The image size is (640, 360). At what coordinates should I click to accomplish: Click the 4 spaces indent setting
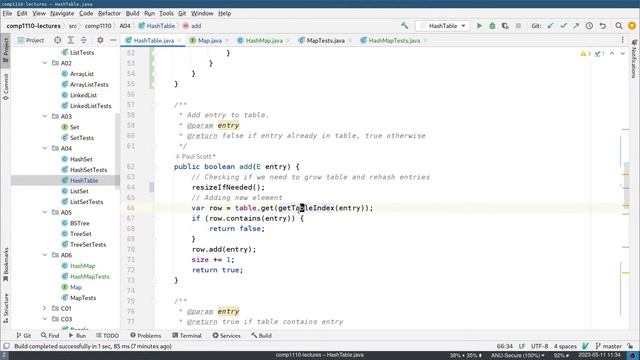(565, 346)
